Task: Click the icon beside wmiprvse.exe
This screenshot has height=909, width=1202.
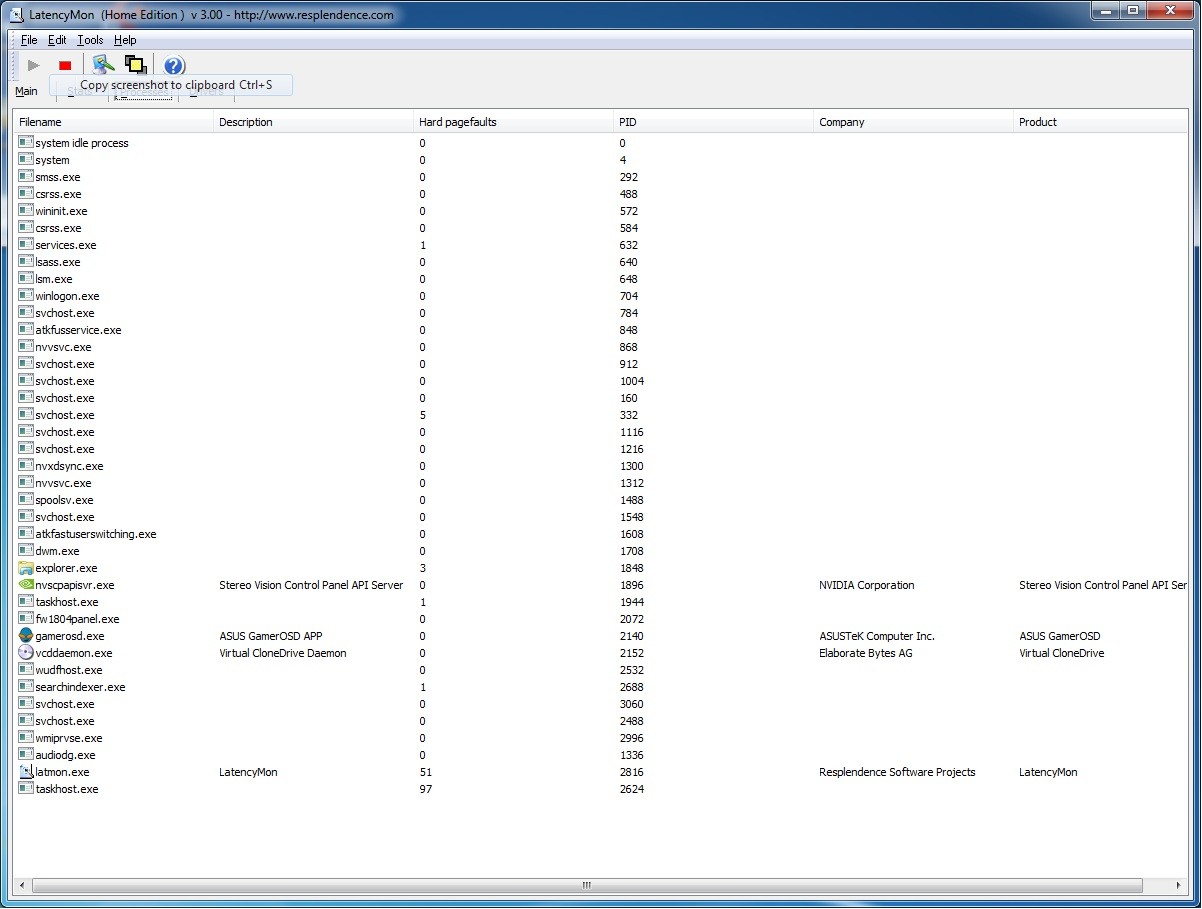Action: click(26, 738)
